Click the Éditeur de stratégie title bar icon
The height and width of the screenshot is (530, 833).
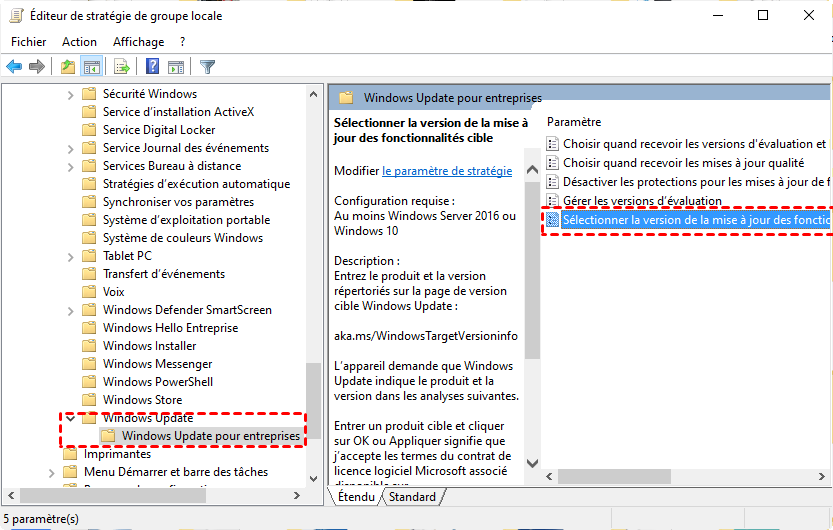16,16
